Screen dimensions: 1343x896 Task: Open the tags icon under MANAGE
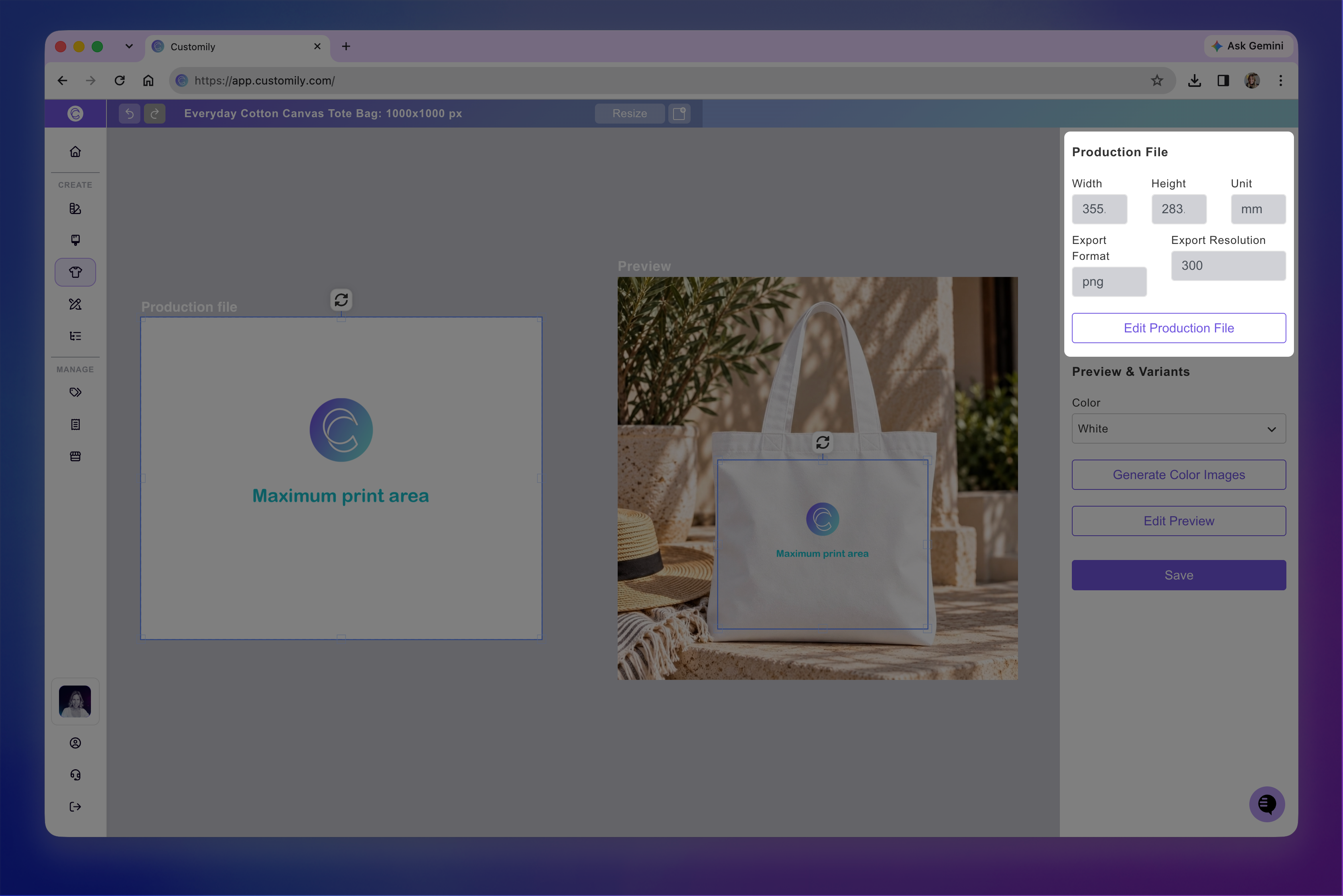pos(75,393)
